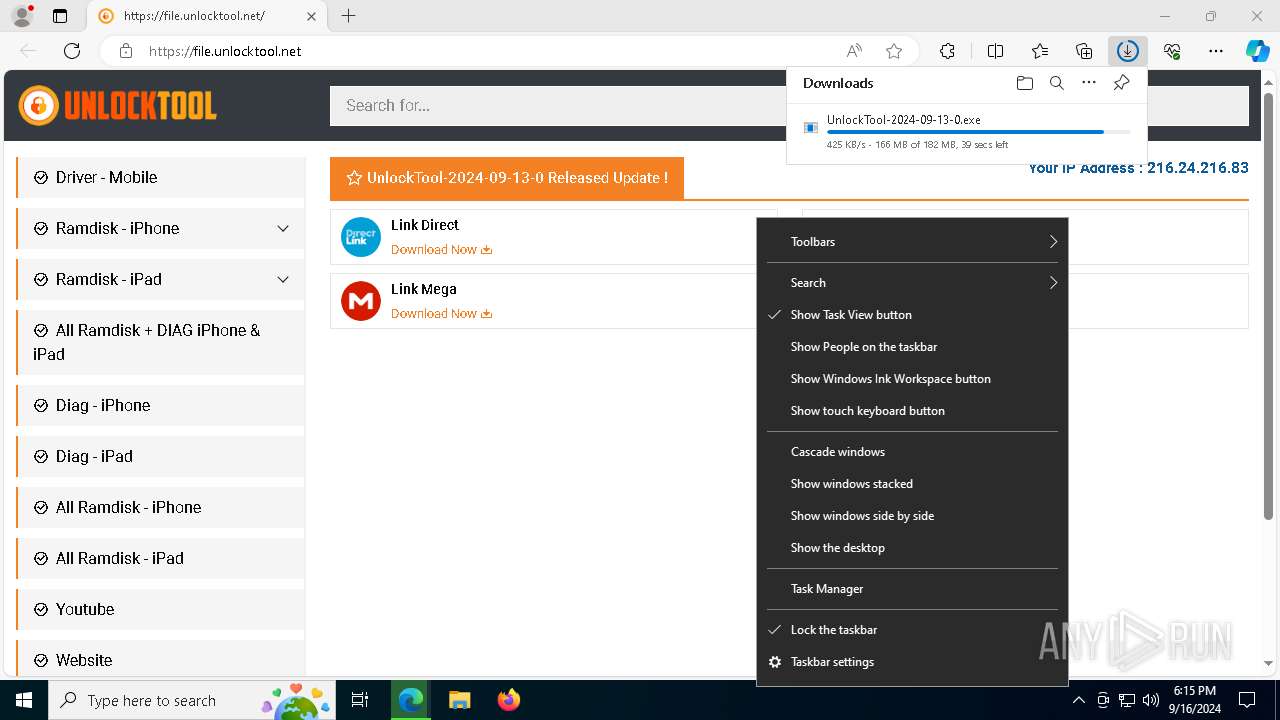Open the Website sidebar link

pos(160,661)
